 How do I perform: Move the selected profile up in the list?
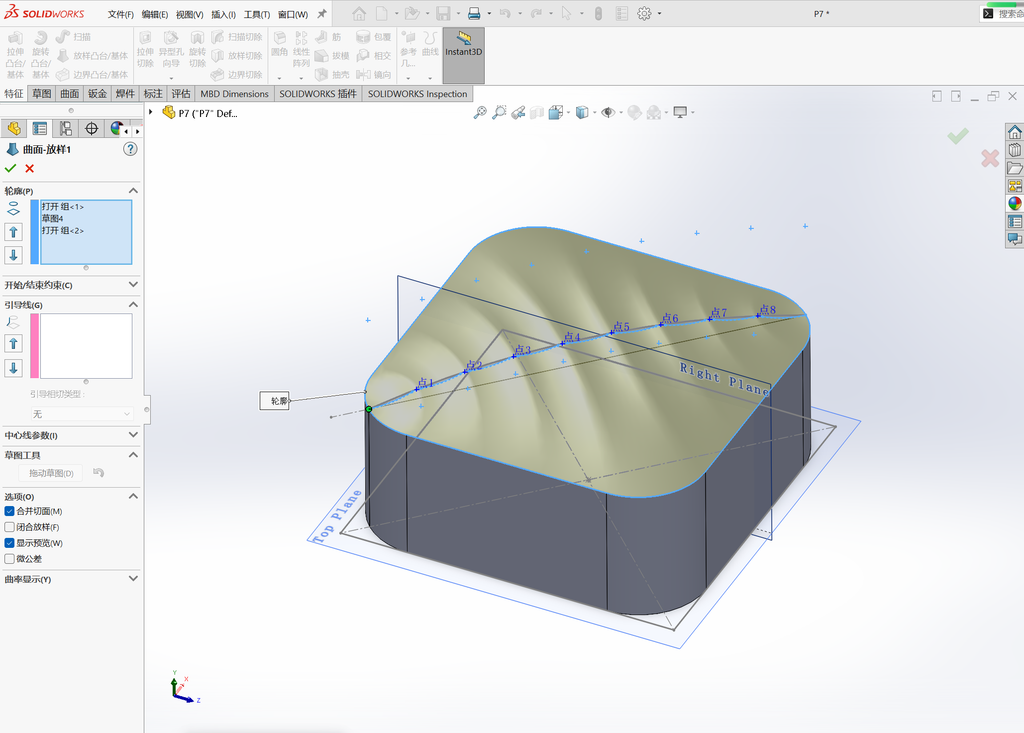click(14, 232)
